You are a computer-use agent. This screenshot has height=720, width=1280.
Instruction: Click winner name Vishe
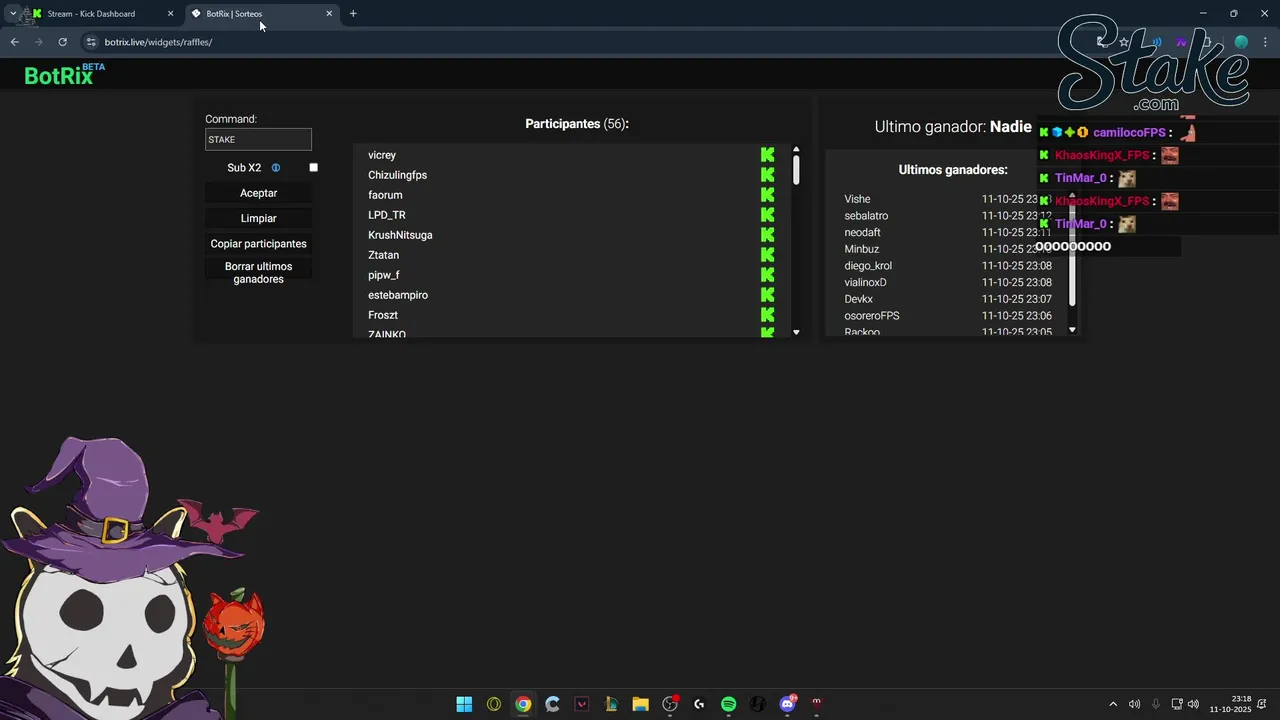(x=857, y=199)
